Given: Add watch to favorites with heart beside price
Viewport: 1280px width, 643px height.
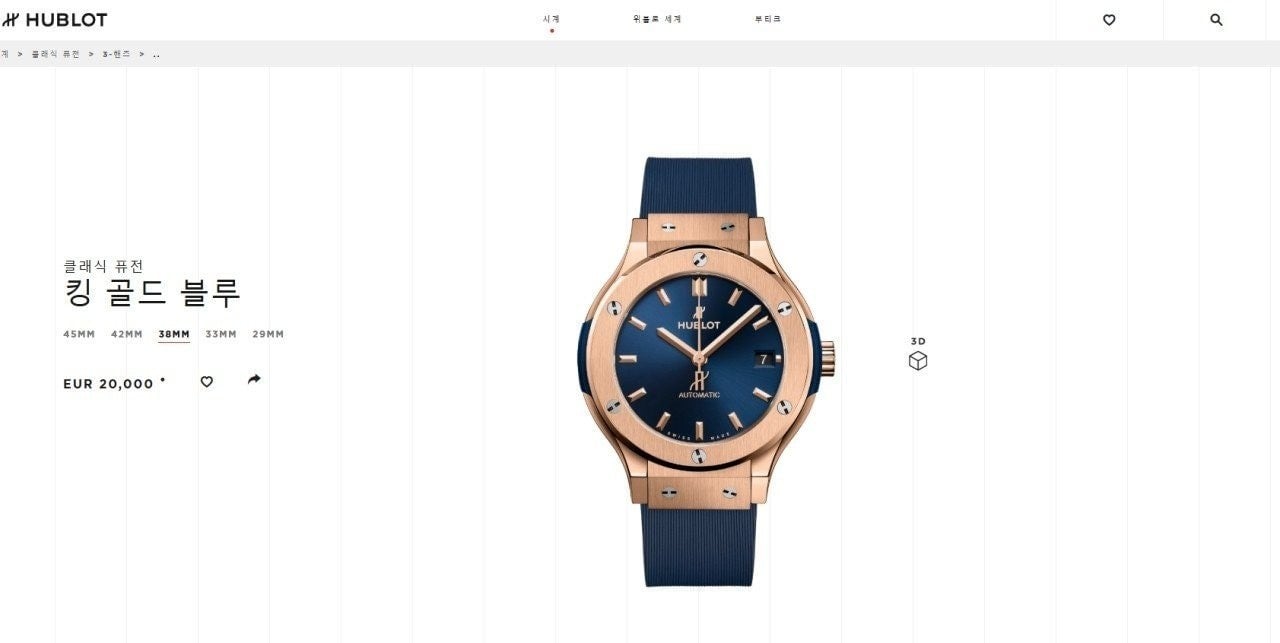Looking at the screenshot, I should pos(207,381).
